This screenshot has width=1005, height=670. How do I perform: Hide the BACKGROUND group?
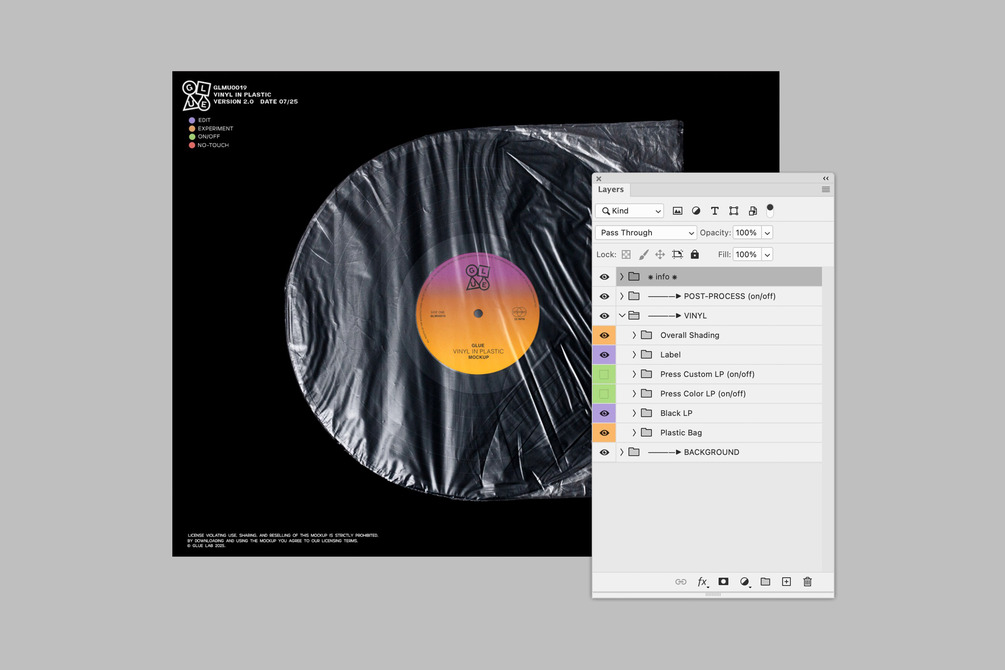604,452
